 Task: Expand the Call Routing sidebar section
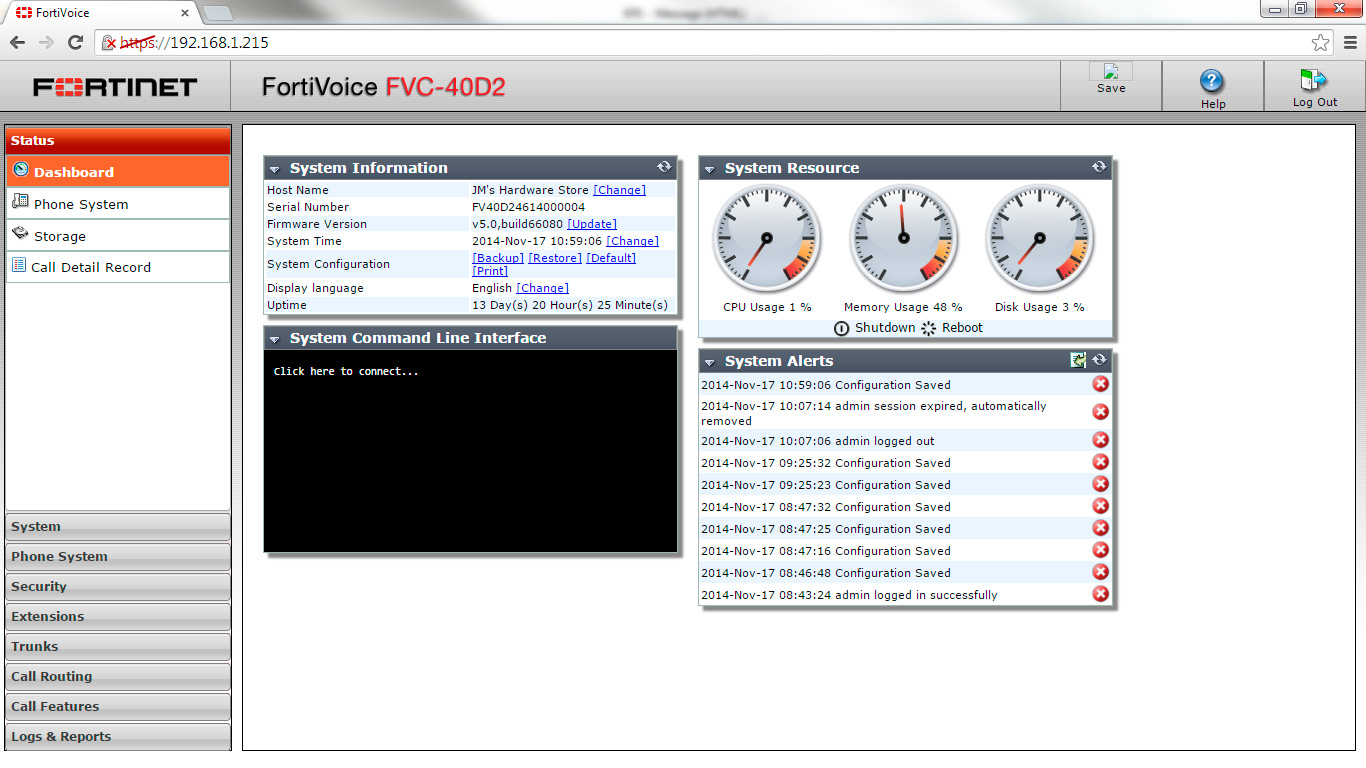point(118,676)
